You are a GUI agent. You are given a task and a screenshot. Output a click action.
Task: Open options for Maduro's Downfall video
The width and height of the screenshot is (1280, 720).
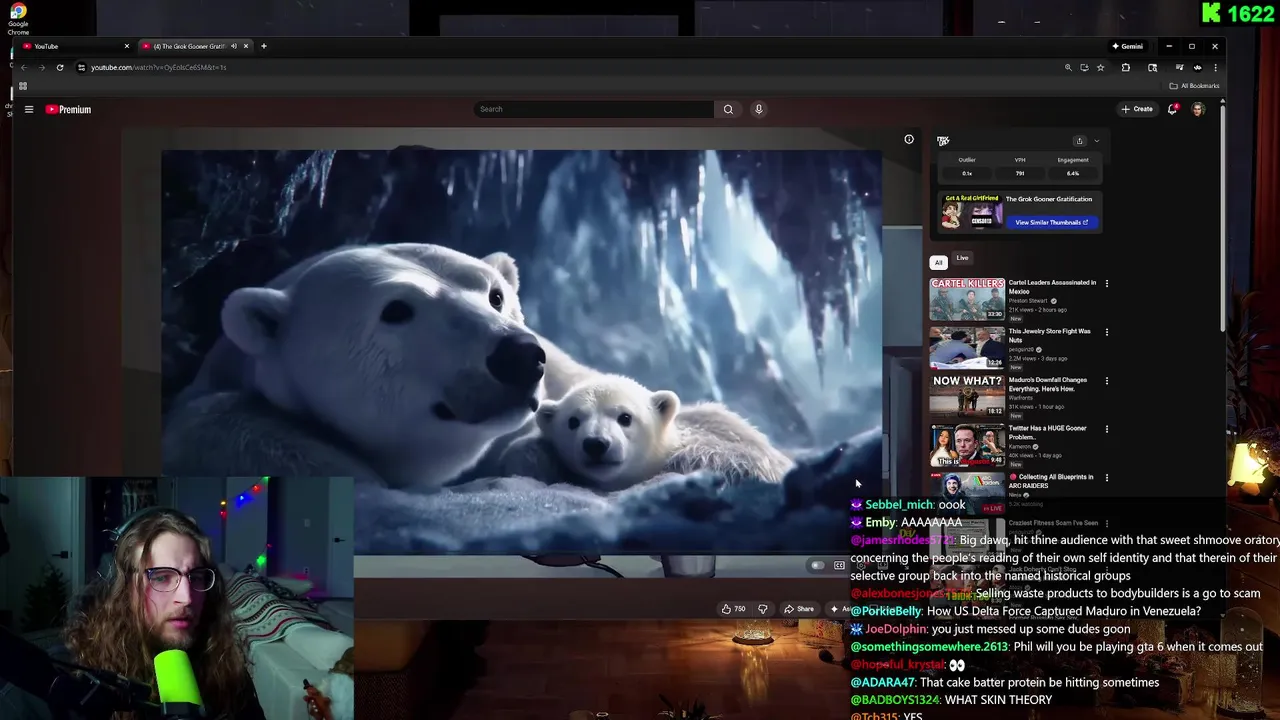tap(1106, 380)
